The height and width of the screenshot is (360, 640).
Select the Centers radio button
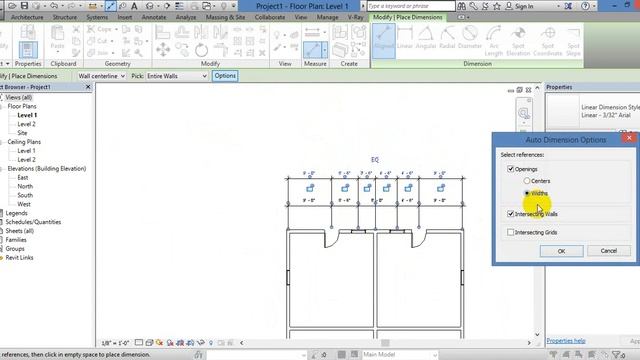527,180
